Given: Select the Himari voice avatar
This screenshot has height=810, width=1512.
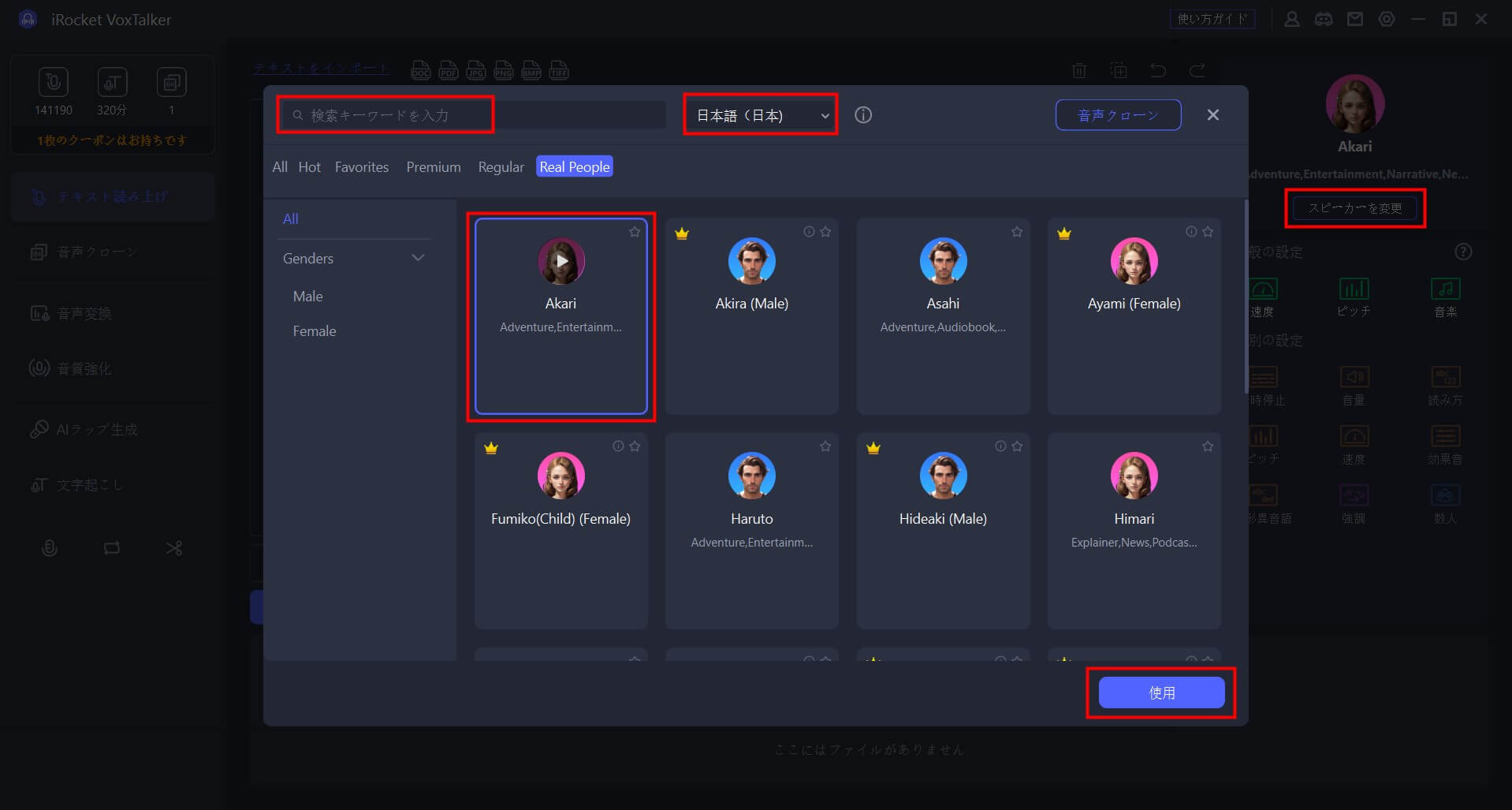Looking at the screenshot, I should pos(1134,476).
